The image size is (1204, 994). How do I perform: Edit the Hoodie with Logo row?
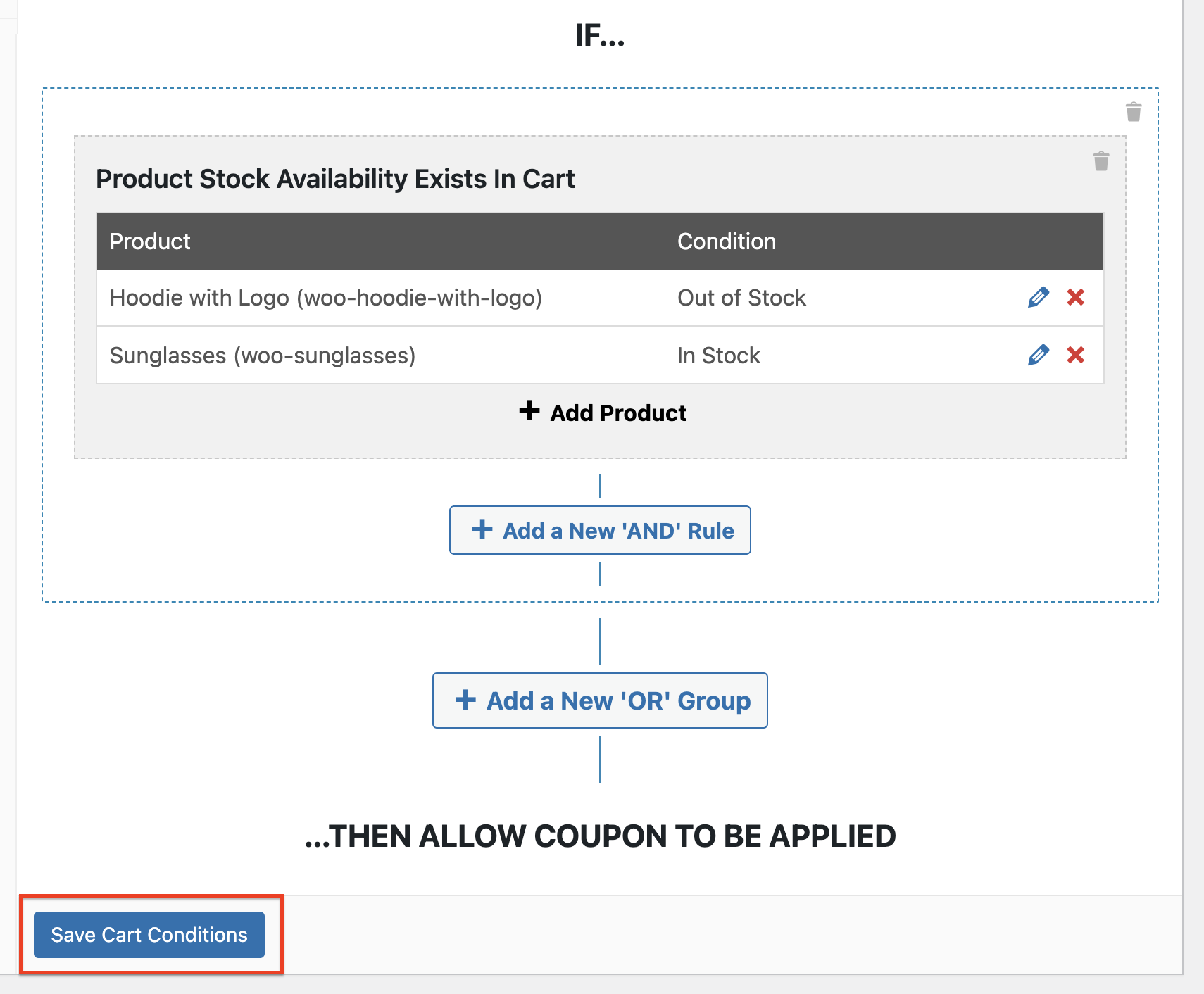tap(1039, 298)
